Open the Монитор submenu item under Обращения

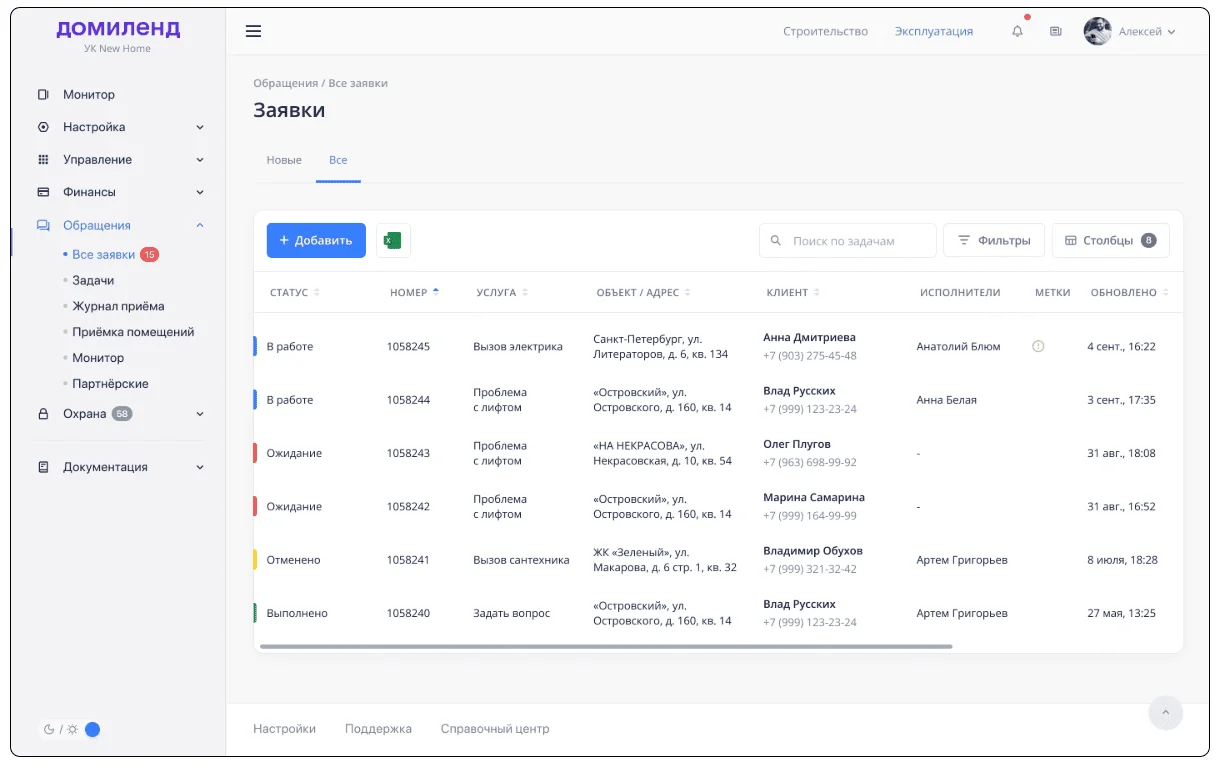[98, 358]
